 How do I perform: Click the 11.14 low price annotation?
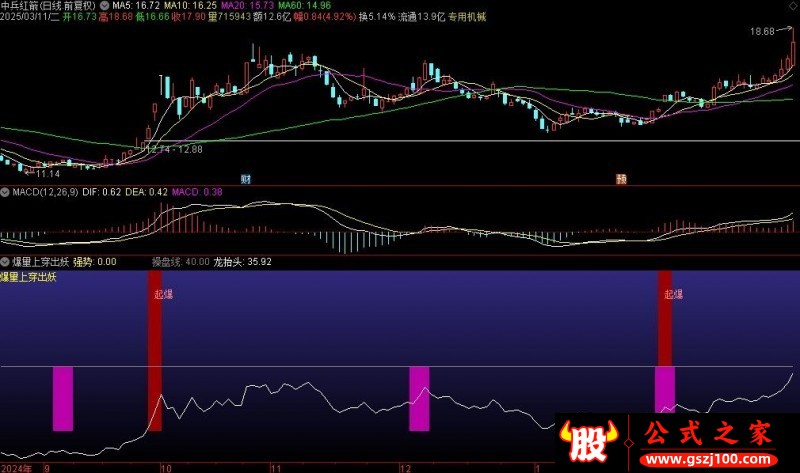pyautogui.click(x=48, y=174)
